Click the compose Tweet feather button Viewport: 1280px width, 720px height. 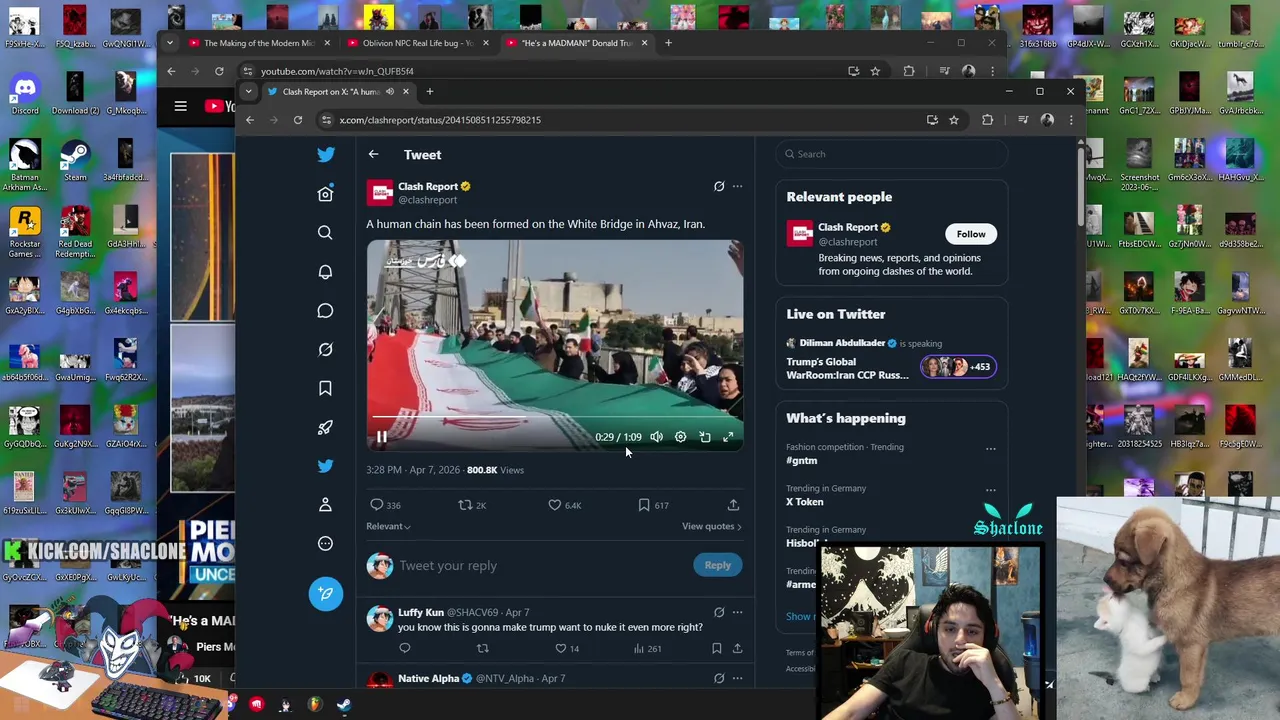click(325, 594)
